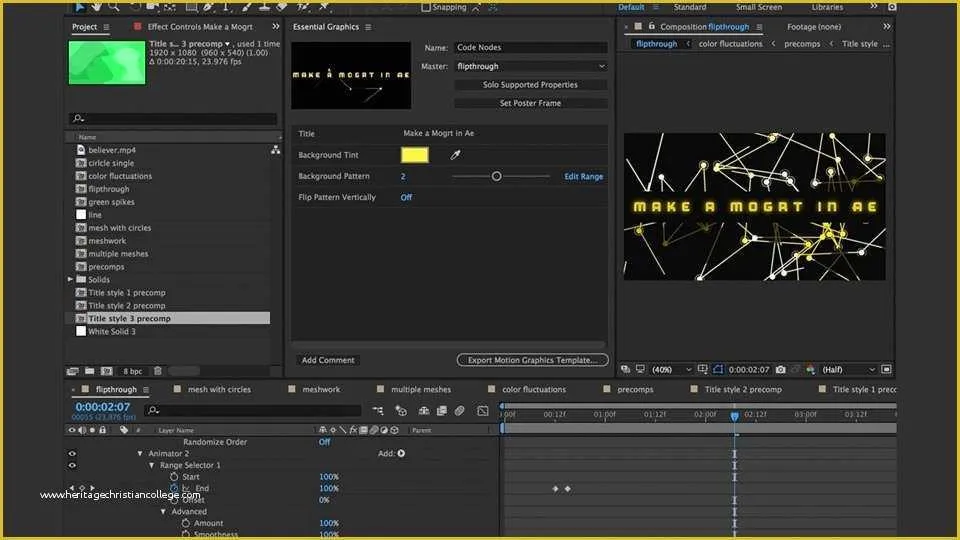Click the video eye column header icon
This screenshot has width=960, height=540.
[x=72, y=430]
